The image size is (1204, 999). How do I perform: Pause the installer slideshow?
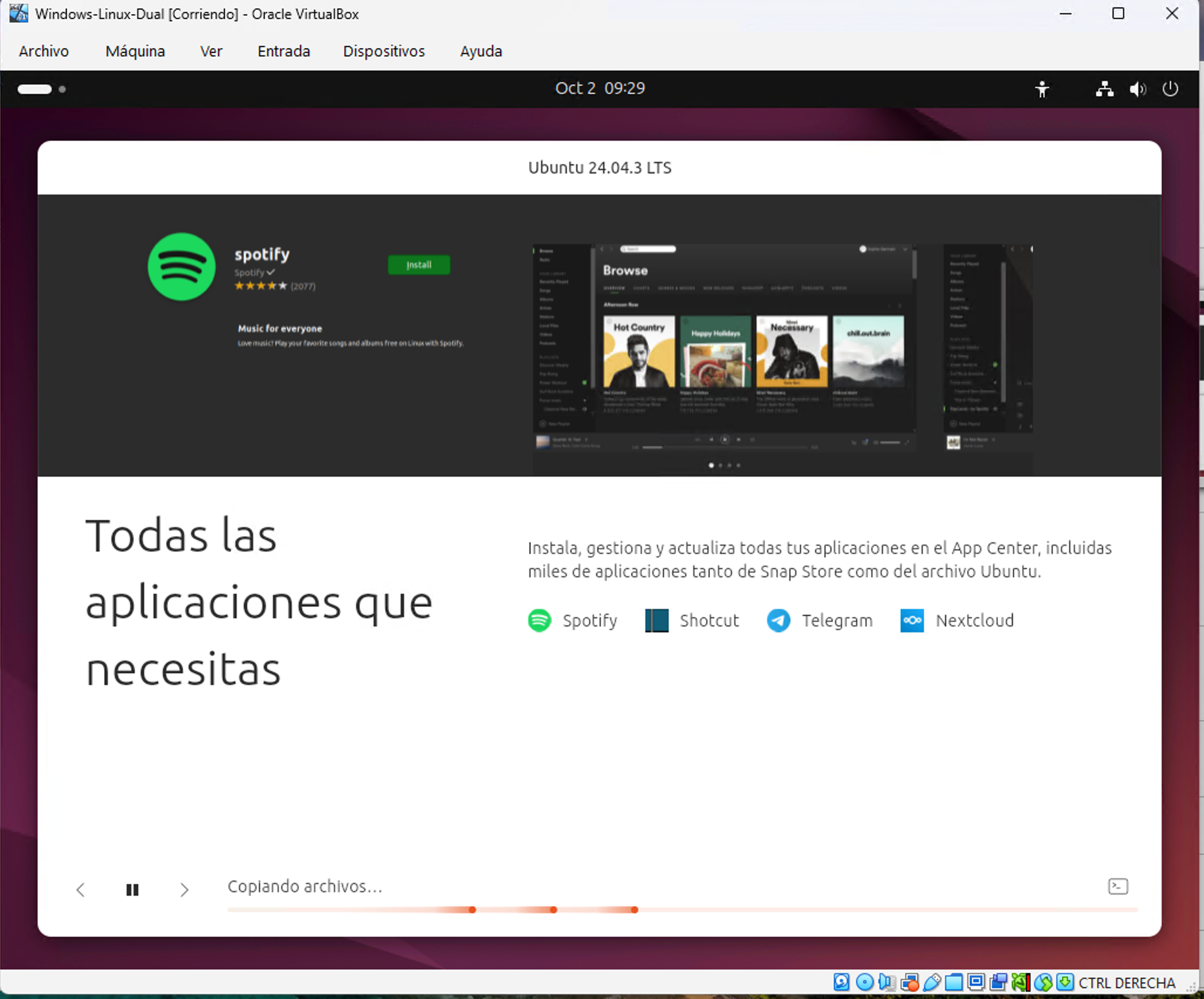click(132, 890)
